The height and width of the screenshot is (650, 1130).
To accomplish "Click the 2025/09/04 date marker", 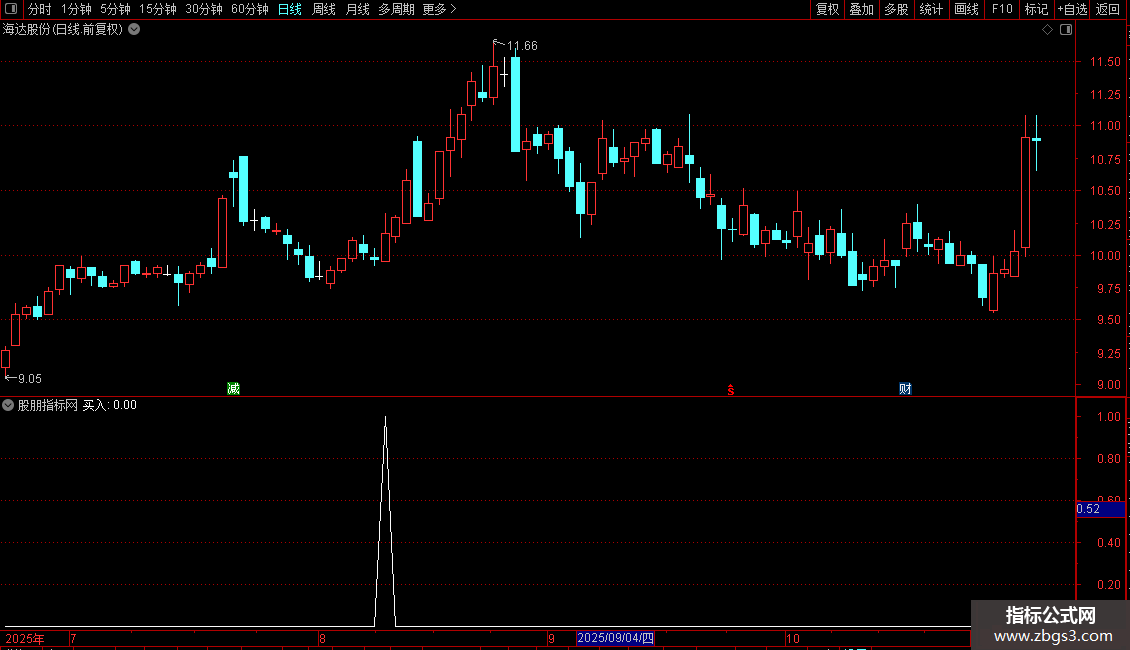I will click(615, 638).
